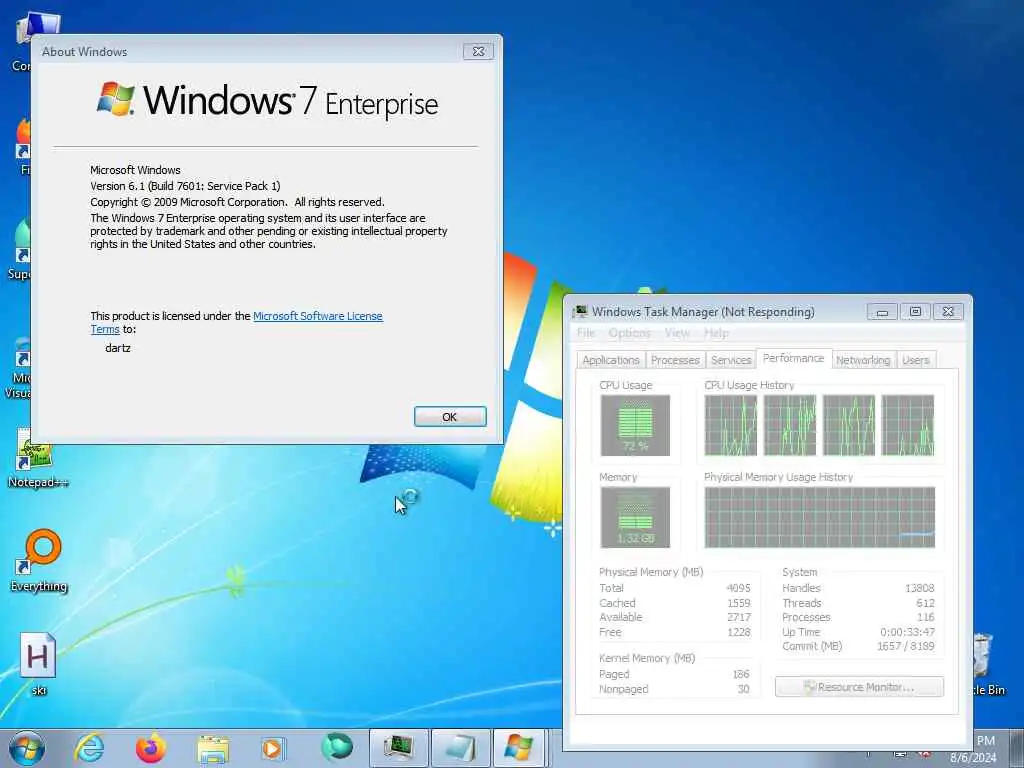Click the third CPU Usage History graph

(848, 425)
